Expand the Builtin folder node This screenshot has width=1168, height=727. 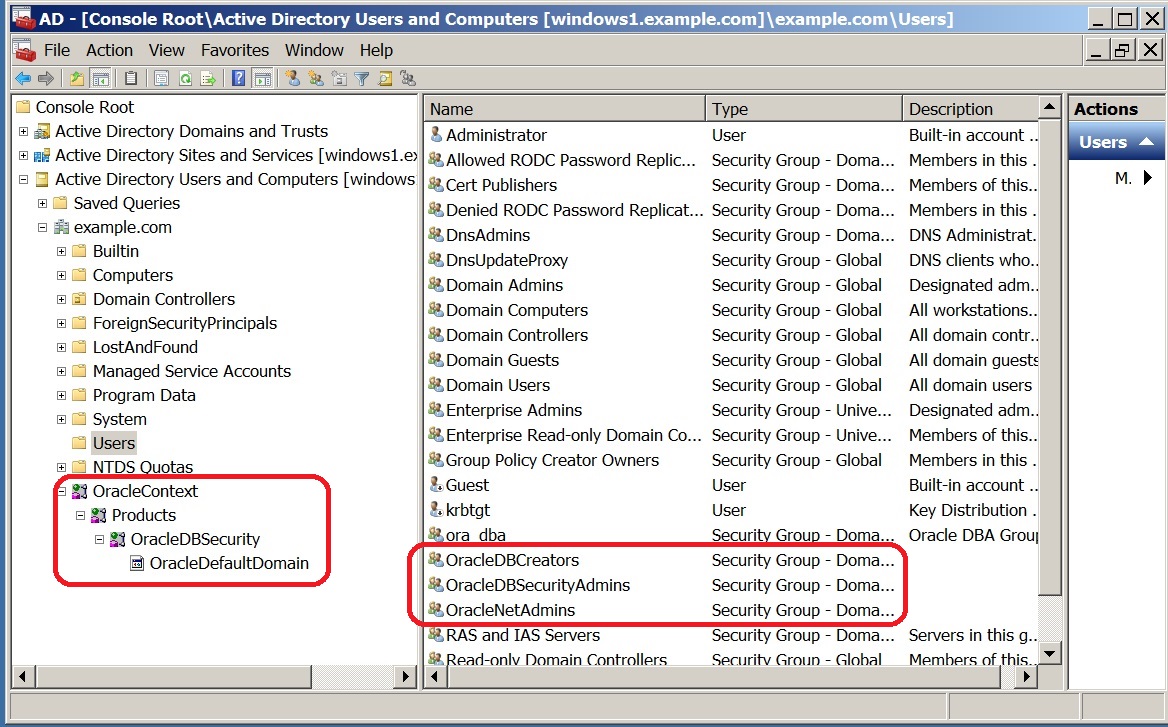pyautogui.click(x=62, y=251)
